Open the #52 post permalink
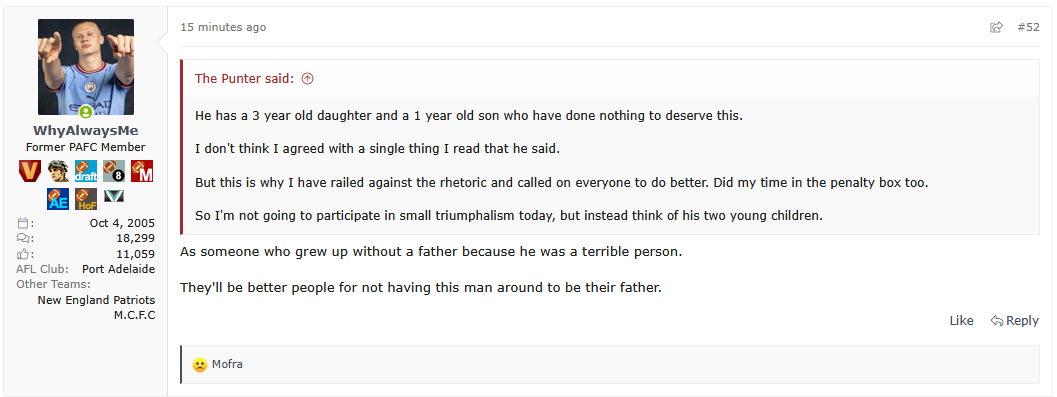The width and height of the screenshot is (1057, 397). [x=1028, y=27]
